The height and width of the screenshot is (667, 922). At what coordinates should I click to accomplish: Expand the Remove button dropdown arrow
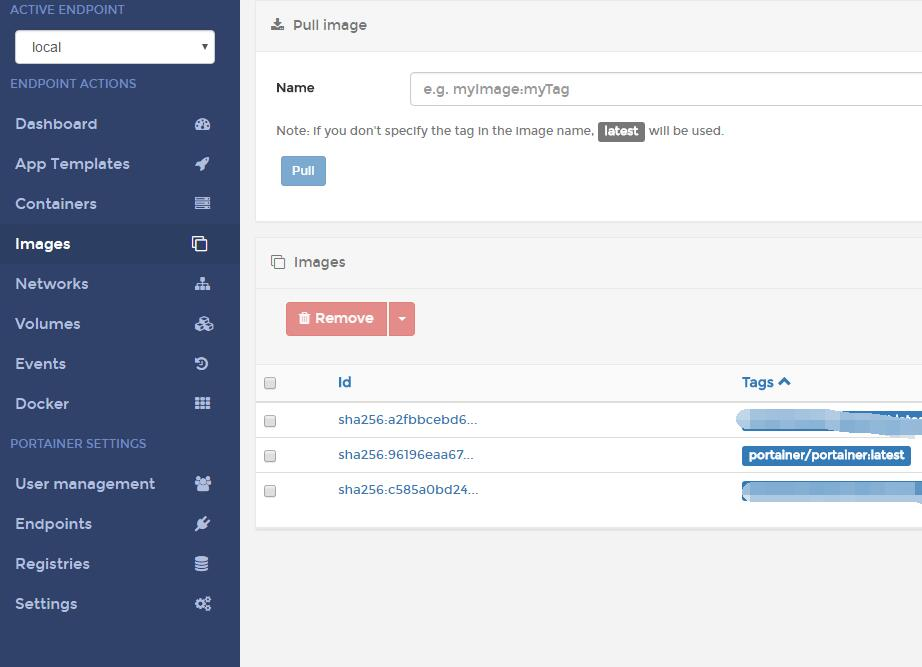tap(402, 319)
